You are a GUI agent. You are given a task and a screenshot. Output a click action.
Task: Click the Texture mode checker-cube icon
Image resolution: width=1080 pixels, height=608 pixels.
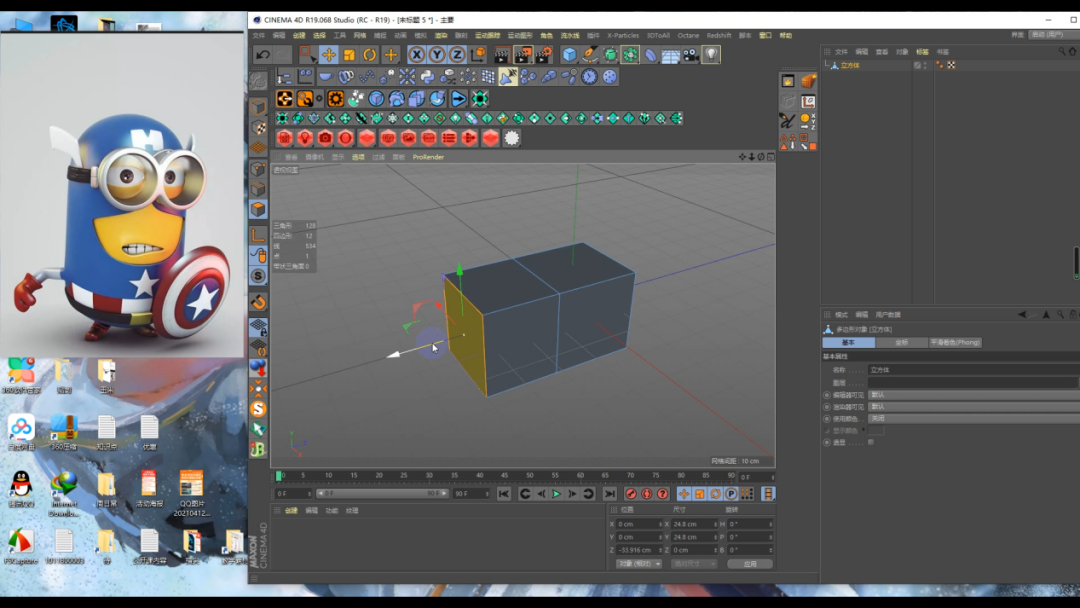click(258, 128)
